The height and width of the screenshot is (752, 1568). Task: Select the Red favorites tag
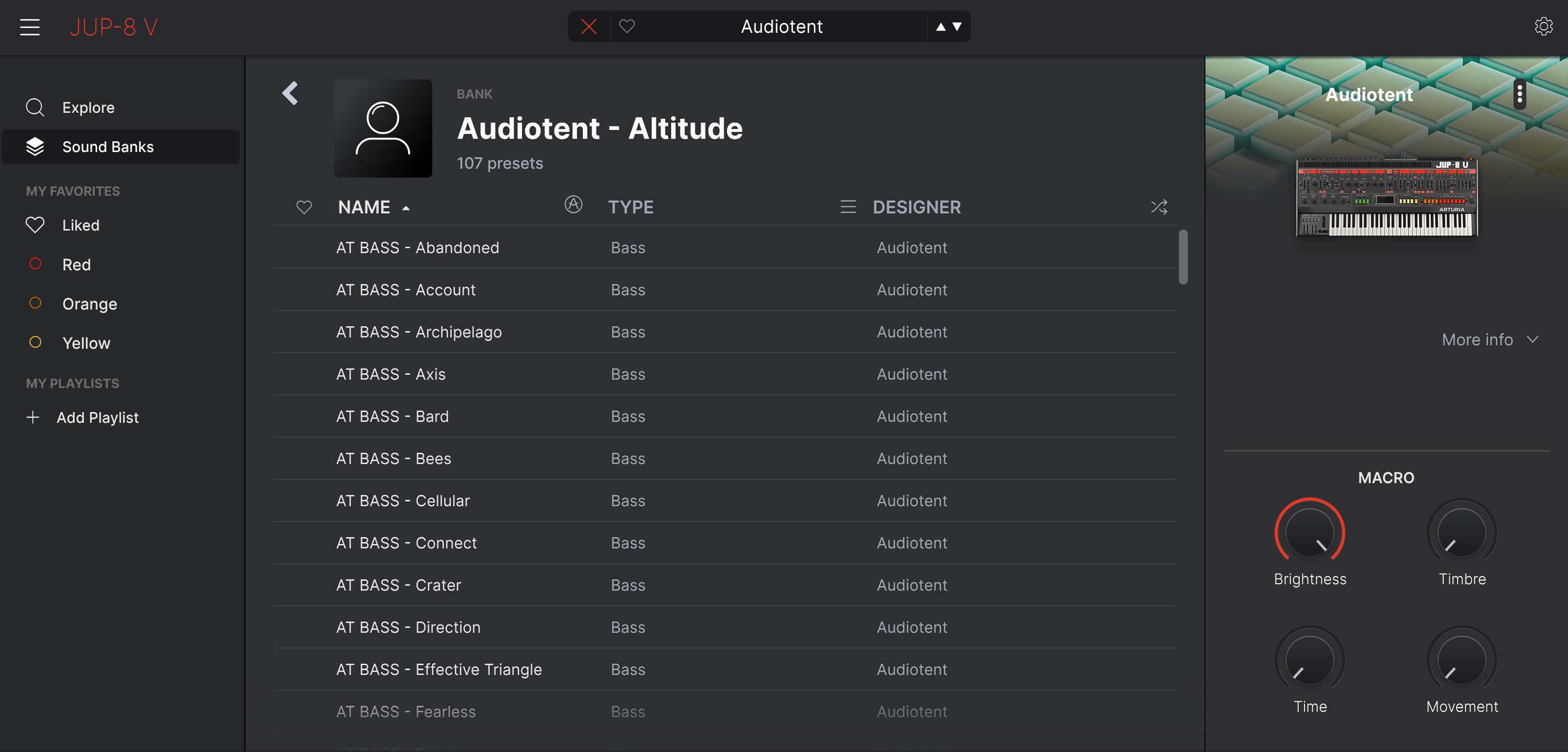coord(76,264)
